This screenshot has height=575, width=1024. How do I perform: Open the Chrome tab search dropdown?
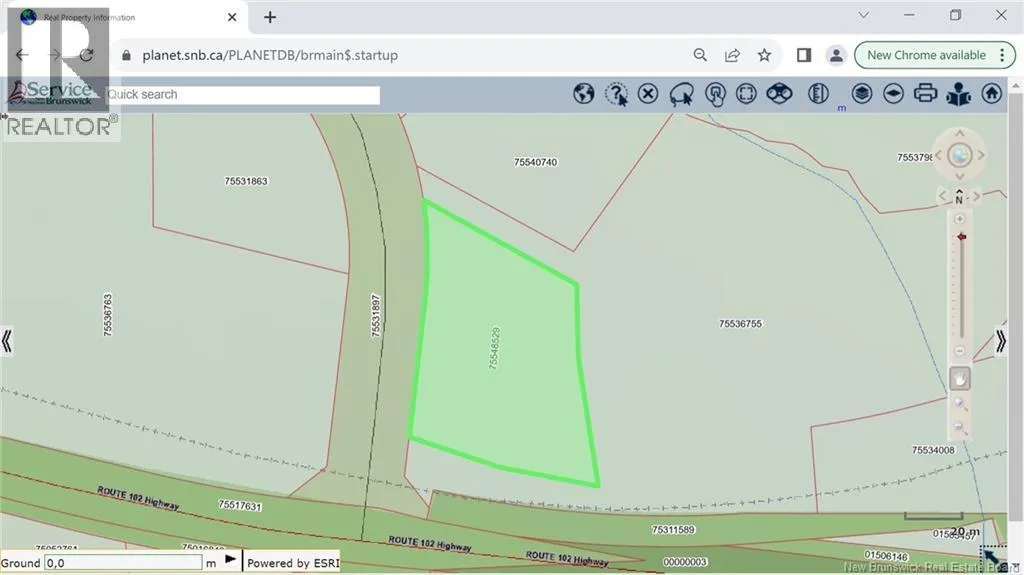click(864, 16)
